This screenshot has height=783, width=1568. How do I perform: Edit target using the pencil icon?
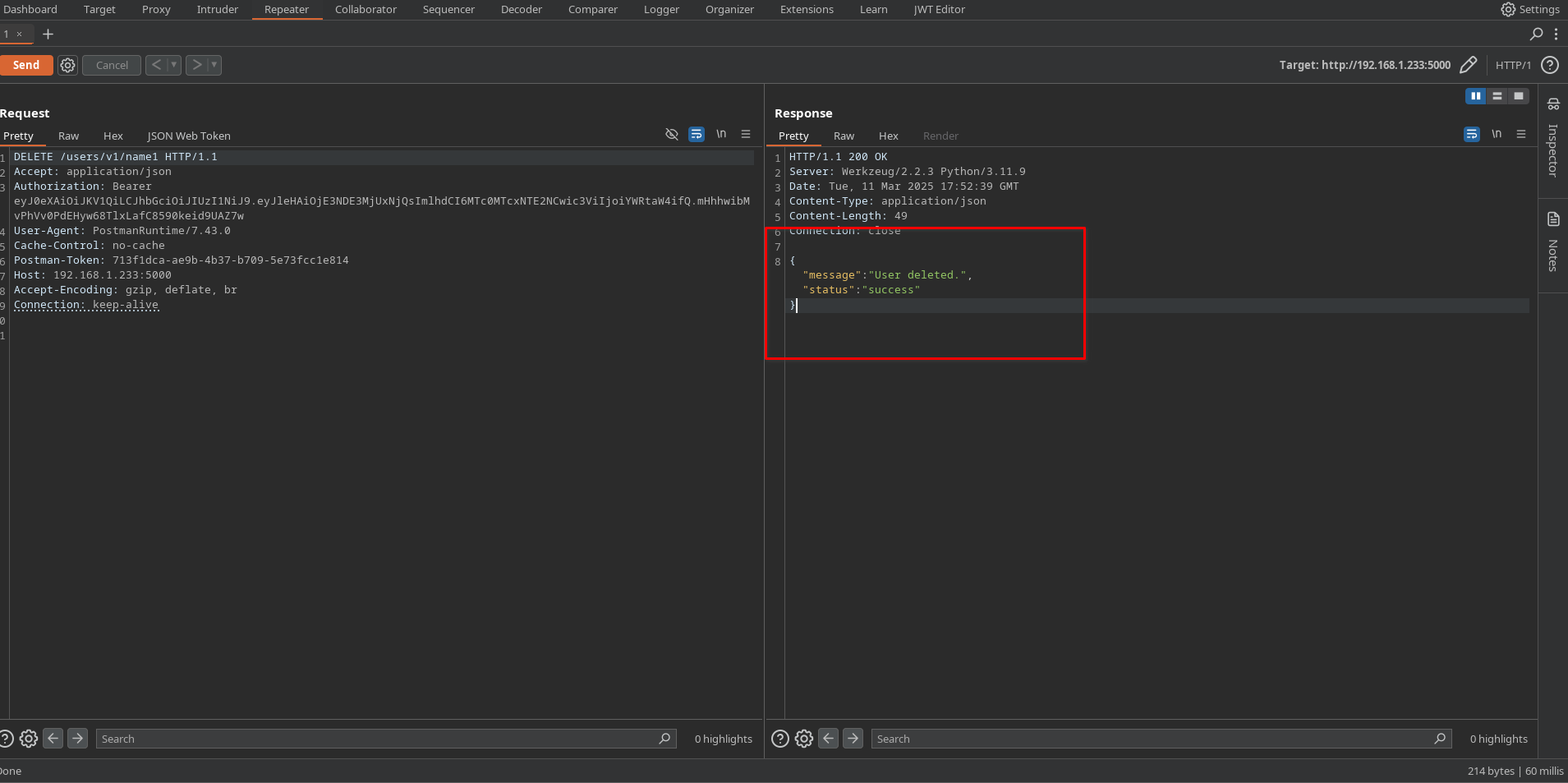[x=1469, y=65]
